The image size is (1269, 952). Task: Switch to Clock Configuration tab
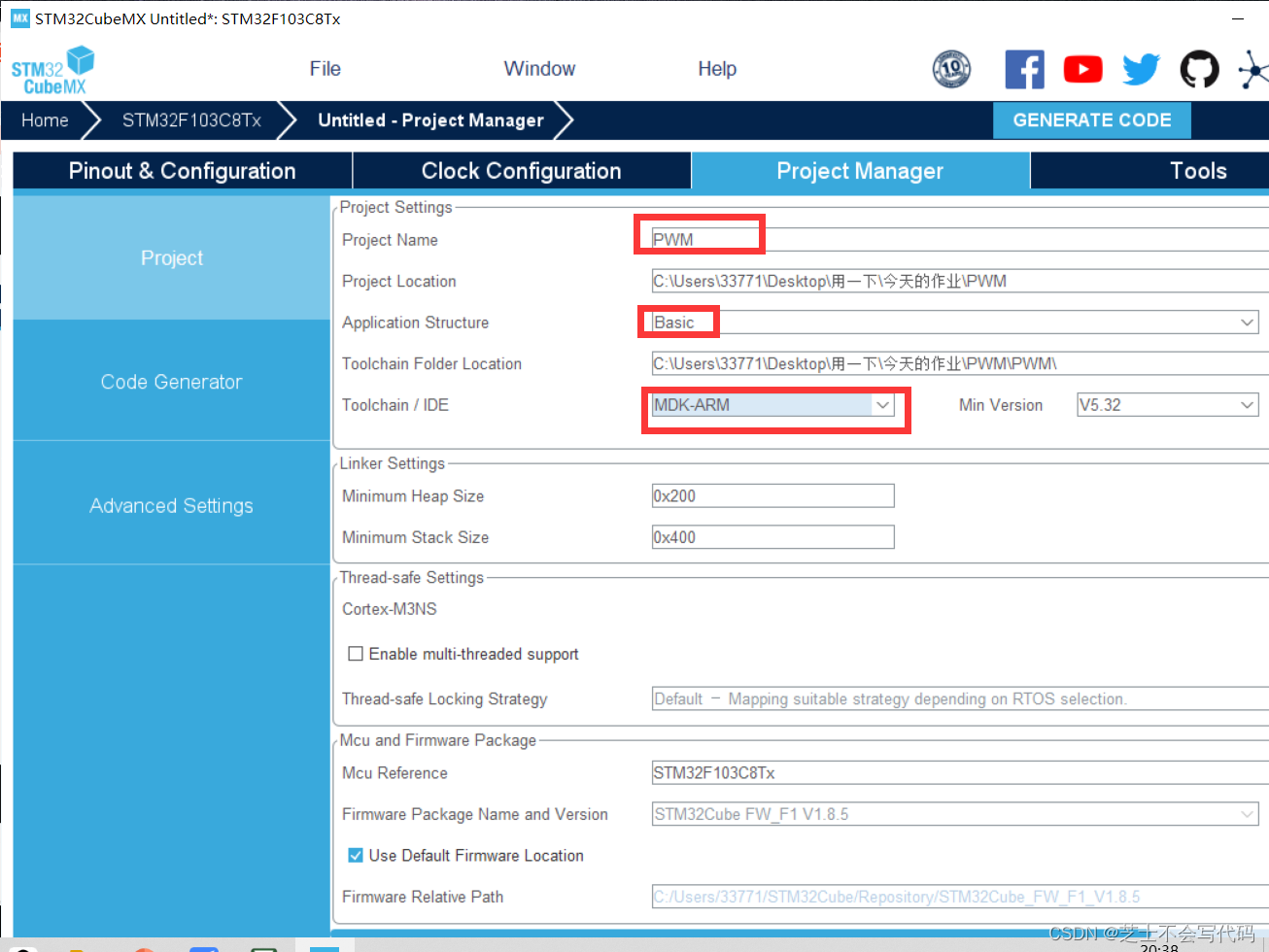pyautogui.click(x=521, y=171)
